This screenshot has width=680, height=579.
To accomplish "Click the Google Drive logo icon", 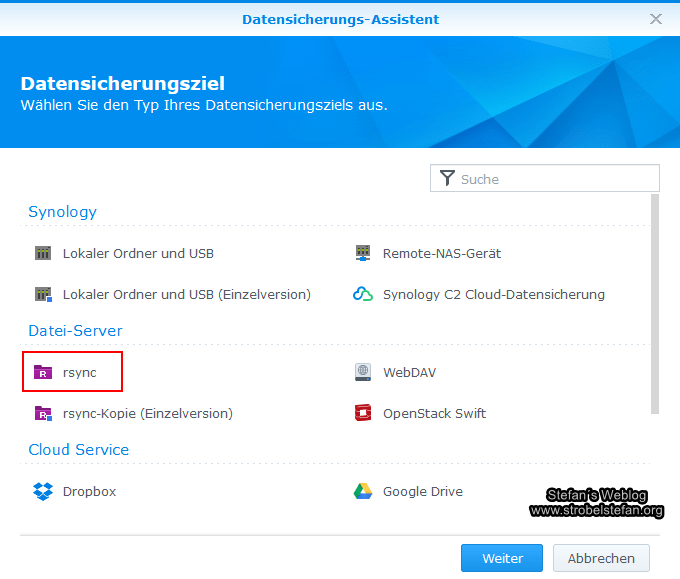I will coord(363,491).
